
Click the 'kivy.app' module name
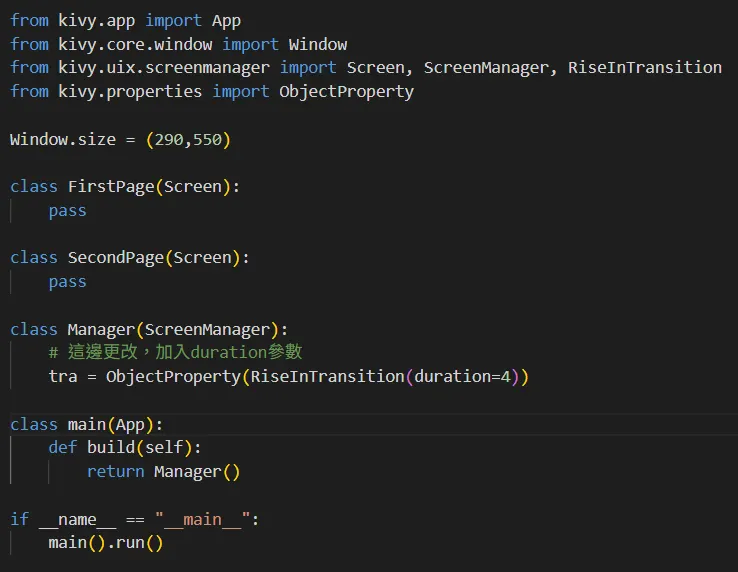coord(96,21)
